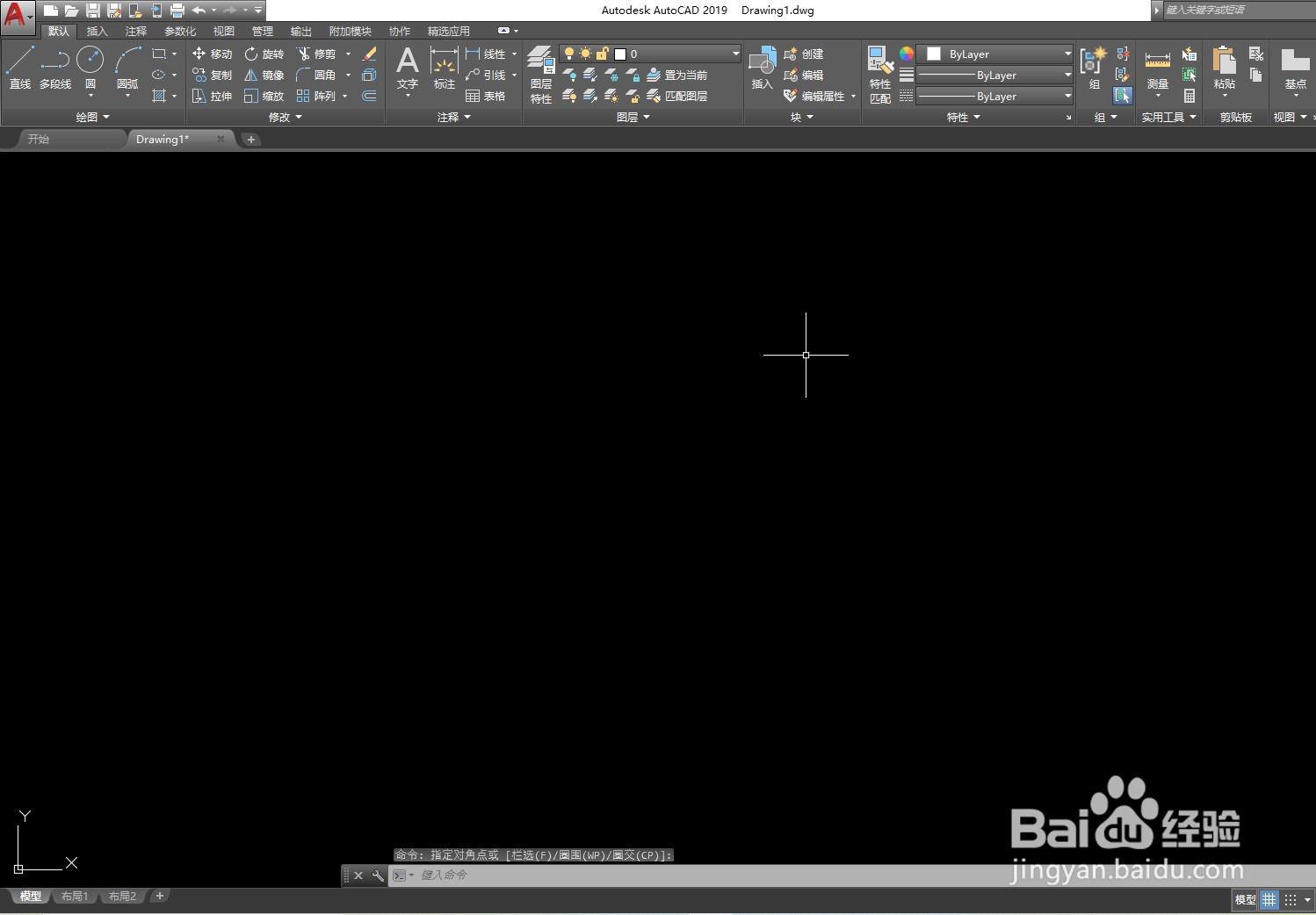The image size is (1316, 915).
Task: Click the 移动 (Move) tool
Action: point(212,54)
